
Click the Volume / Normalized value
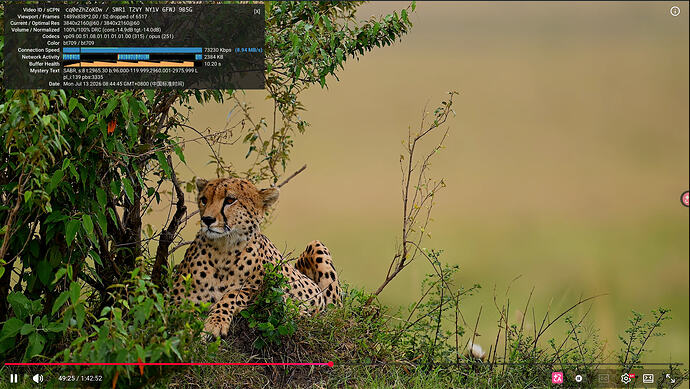click(x=112, y=30)
